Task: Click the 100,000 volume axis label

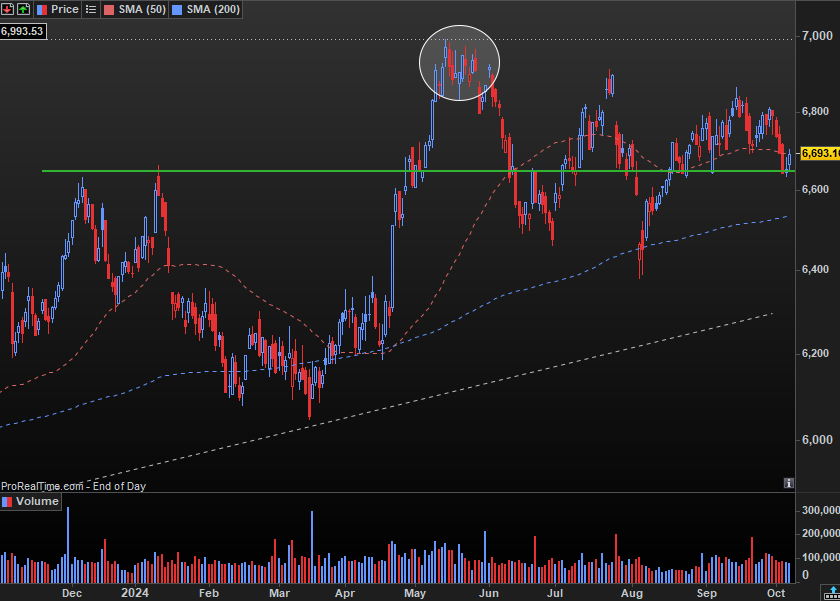Action: [x=821, y=558]
